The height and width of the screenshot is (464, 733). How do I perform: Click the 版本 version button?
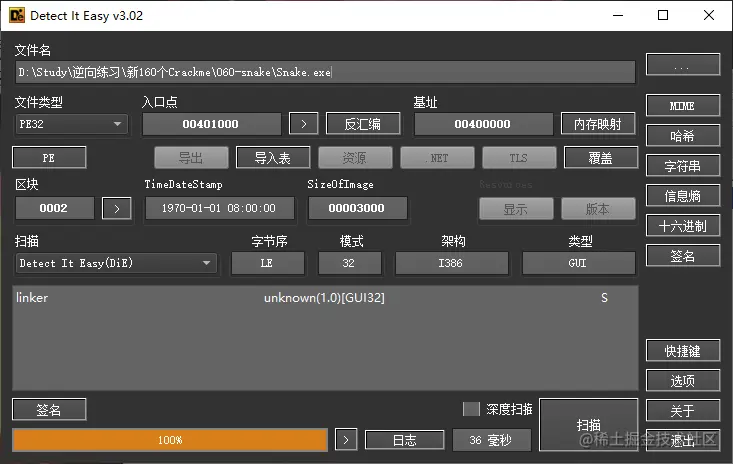tap(598, 209)
